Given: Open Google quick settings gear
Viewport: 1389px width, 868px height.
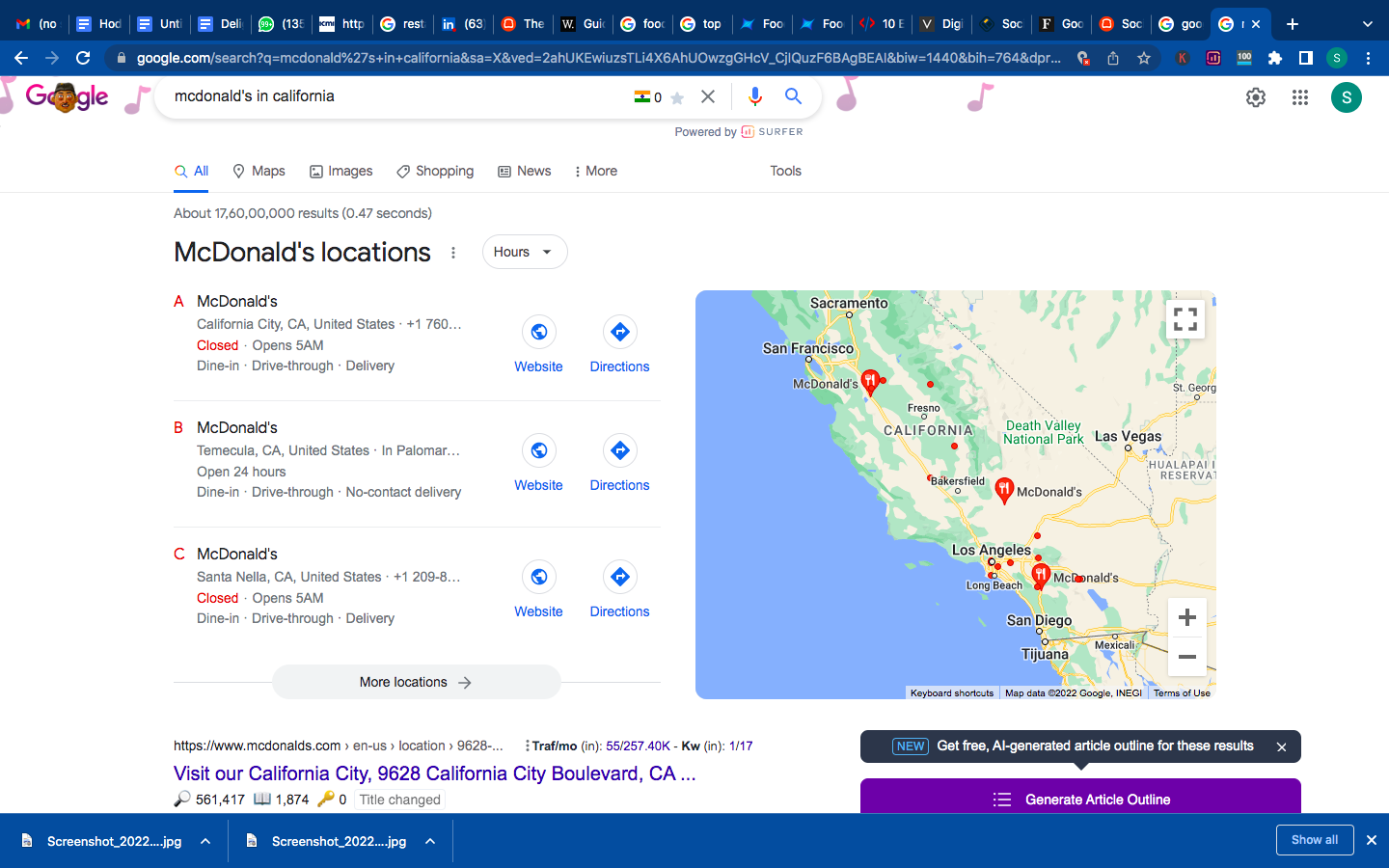Looking at the screenshot, I should 1256,97.
